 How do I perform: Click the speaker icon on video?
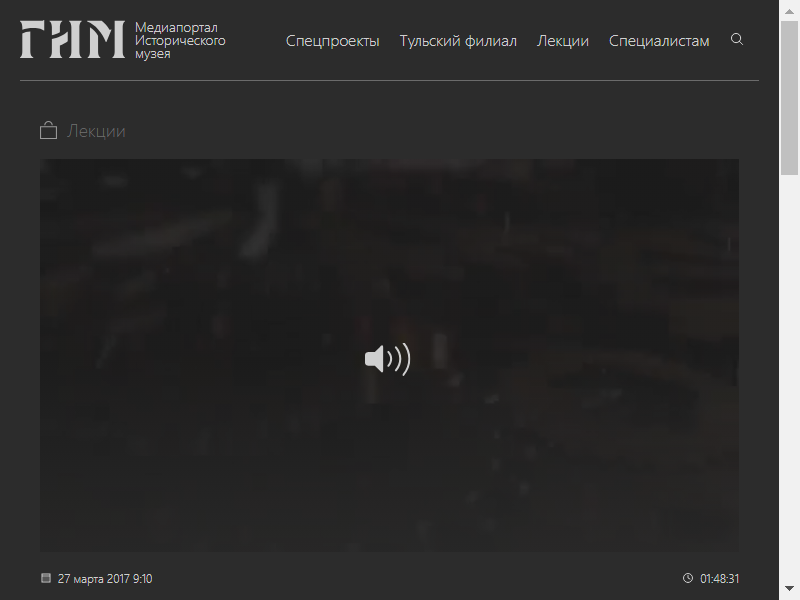click(x=387, y=359)
